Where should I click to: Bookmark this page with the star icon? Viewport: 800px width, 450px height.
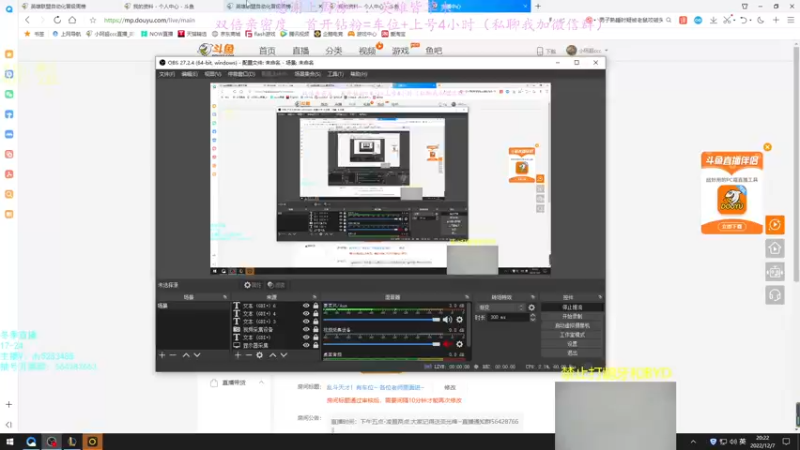coord(92,20)
